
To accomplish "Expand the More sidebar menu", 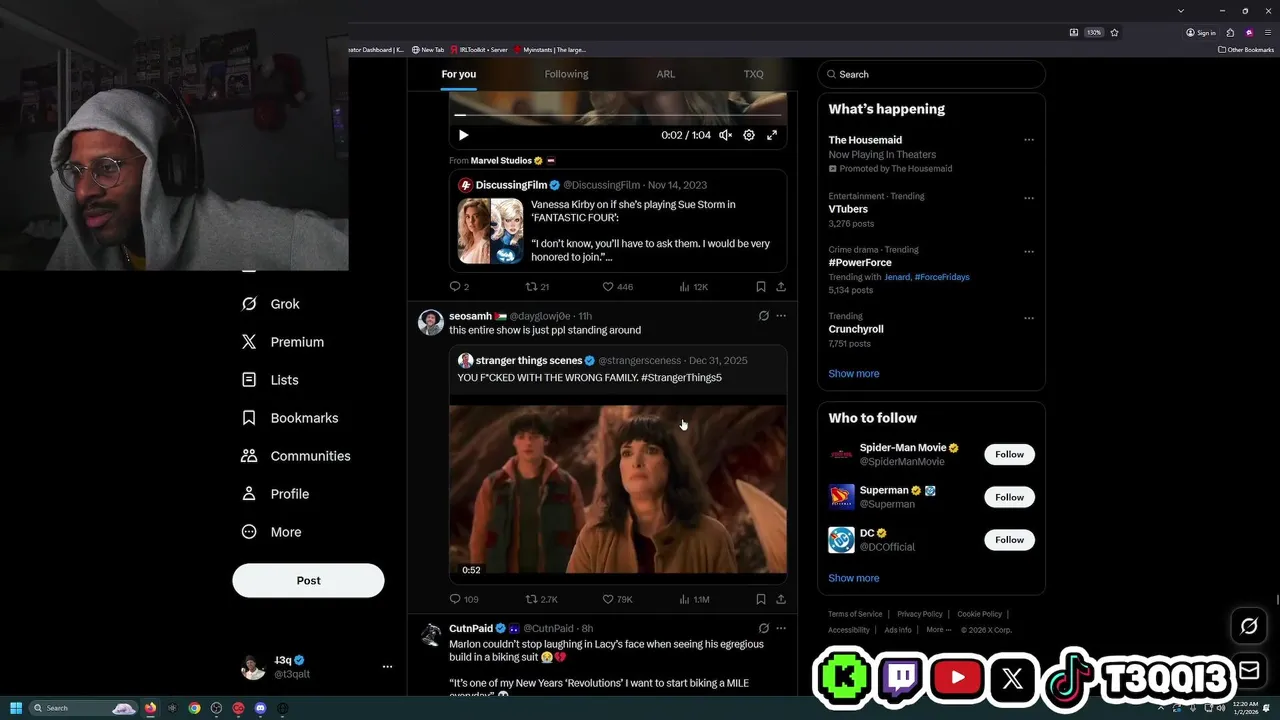I will 271,532.
